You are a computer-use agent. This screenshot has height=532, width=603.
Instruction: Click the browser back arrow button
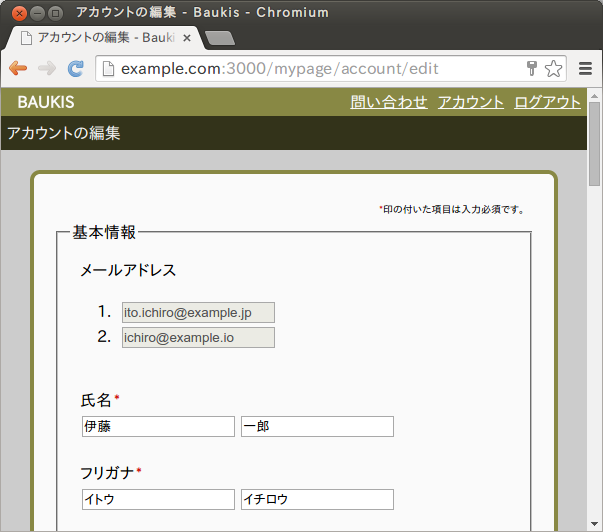pos(18,68)
